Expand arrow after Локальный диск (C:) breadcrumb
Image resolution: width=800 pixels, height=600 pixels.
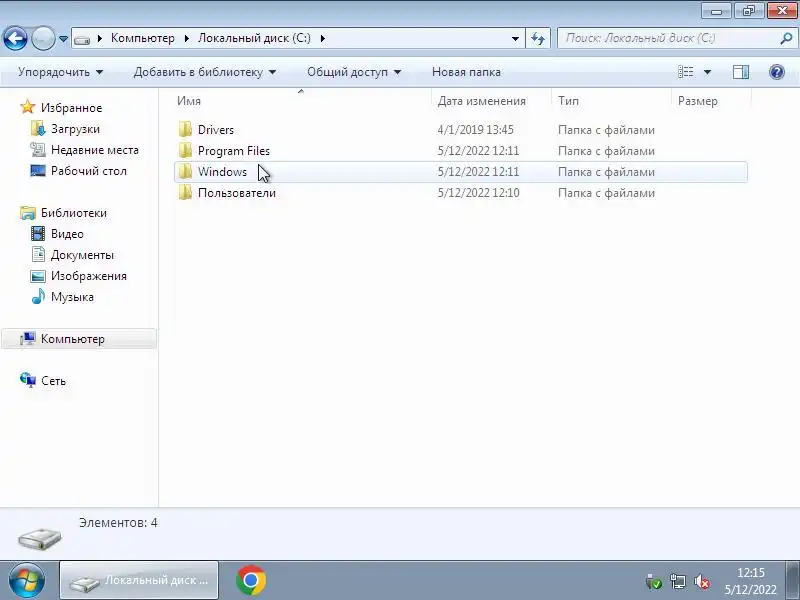(x=322, y=38)
